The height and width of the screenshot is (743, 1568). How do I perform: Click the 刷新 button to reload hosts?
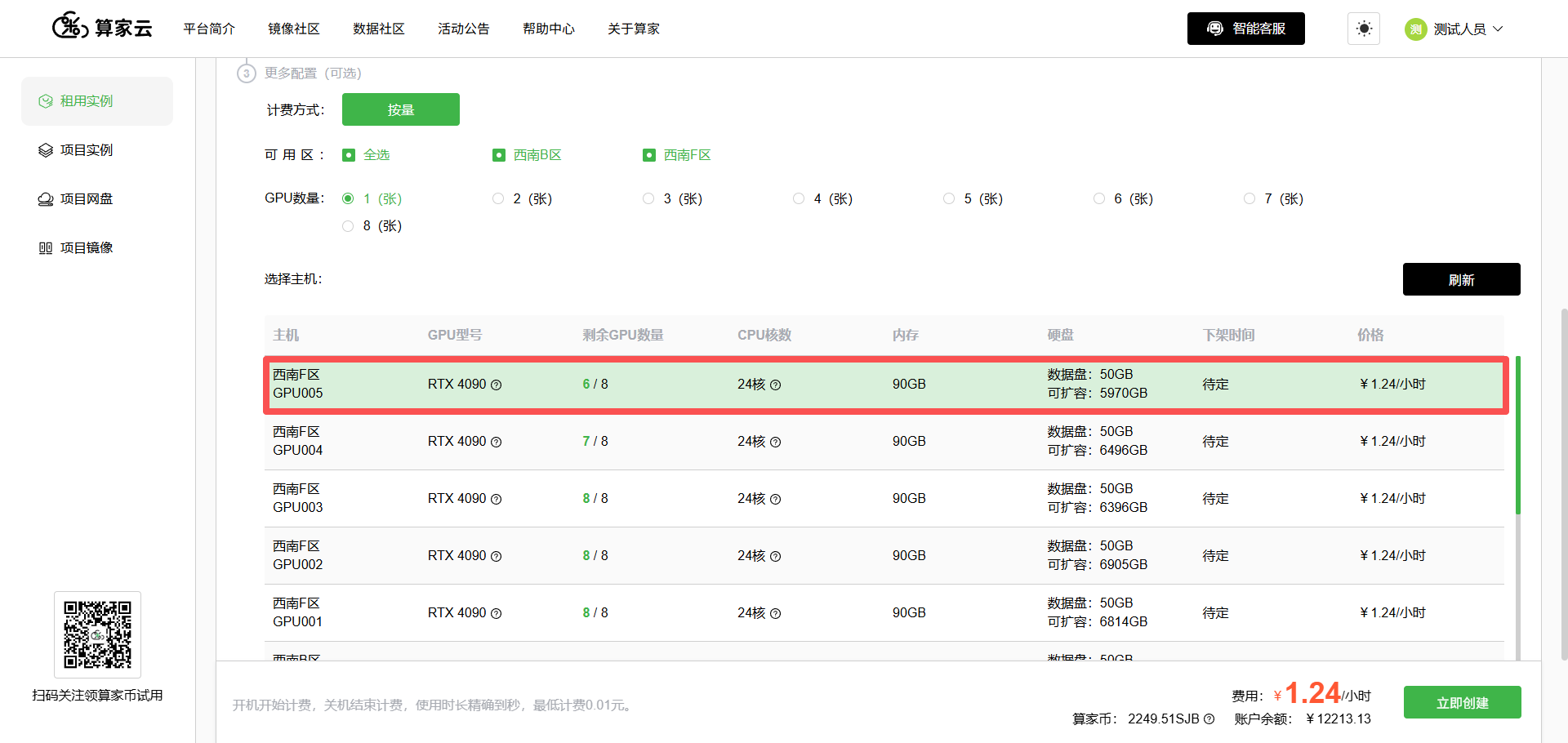[x=1462, y=279]
